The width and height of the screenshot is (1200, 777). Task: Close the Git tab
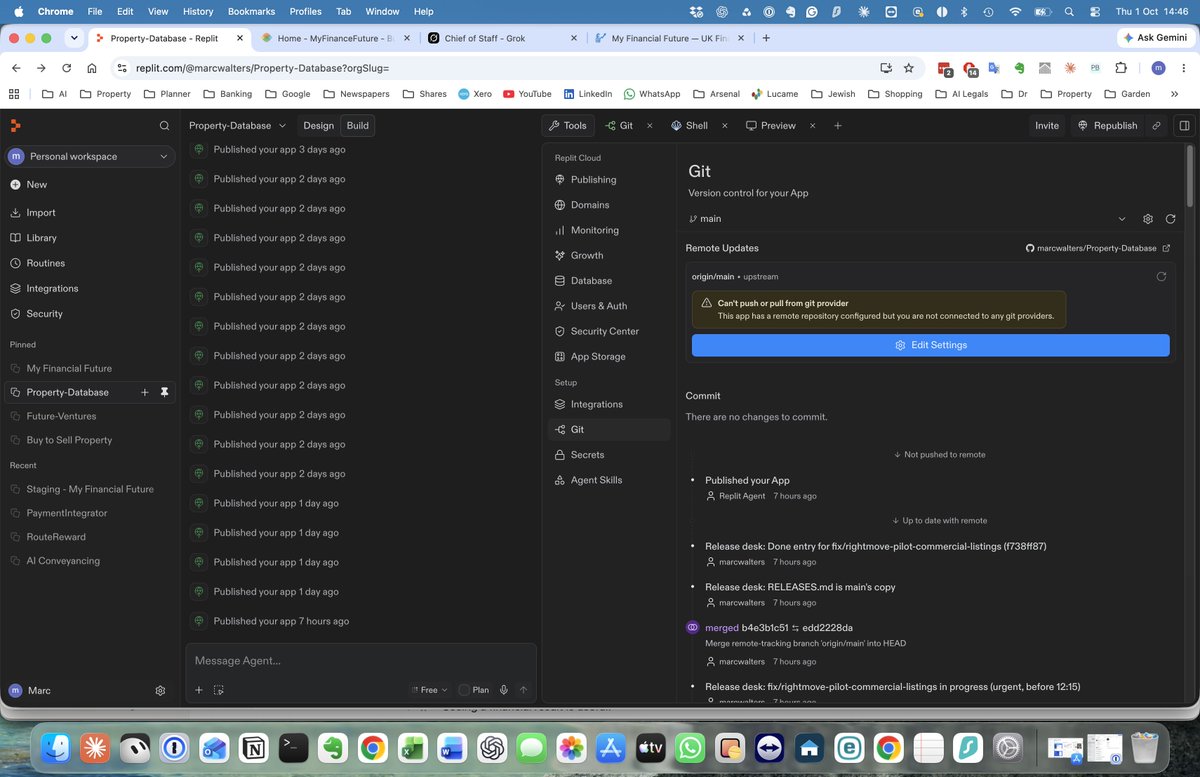pos(649,126)
